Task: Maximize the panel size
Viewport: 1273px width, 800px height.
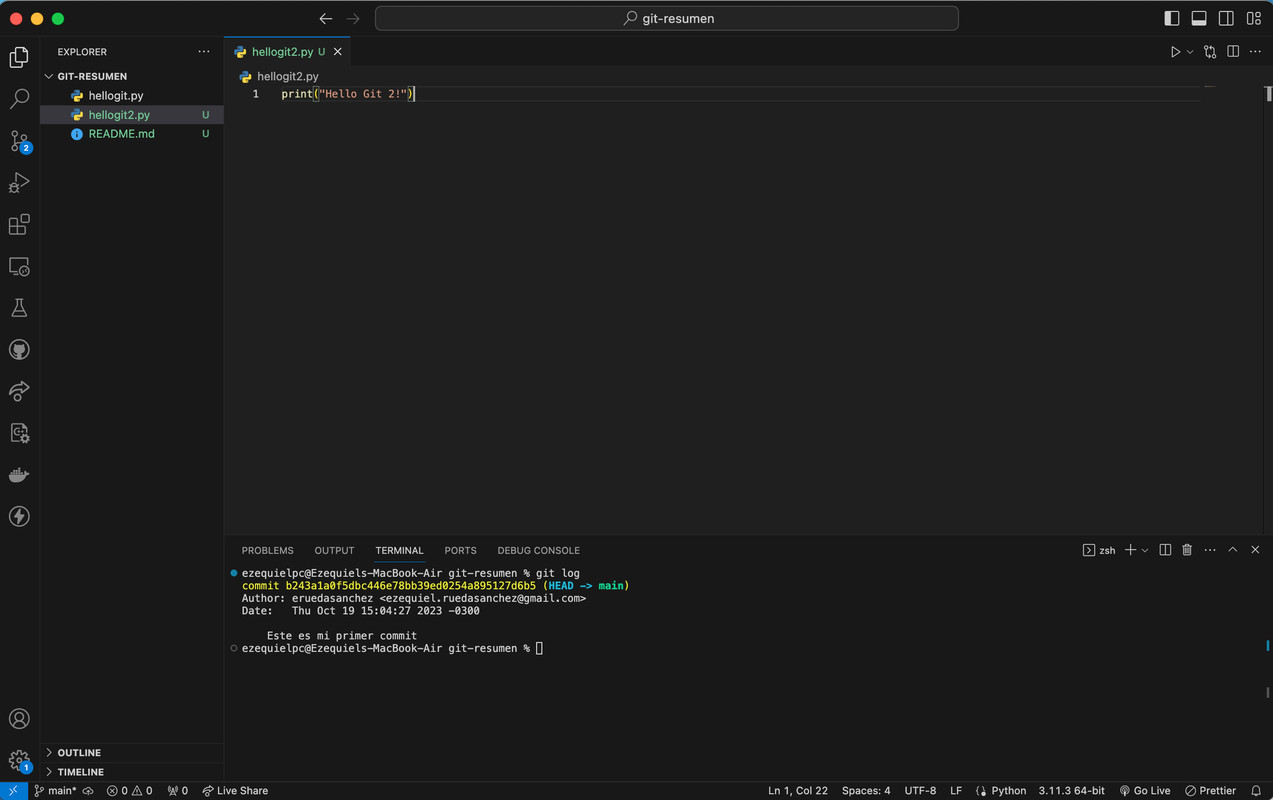Action: click(x=1233, y=550)
